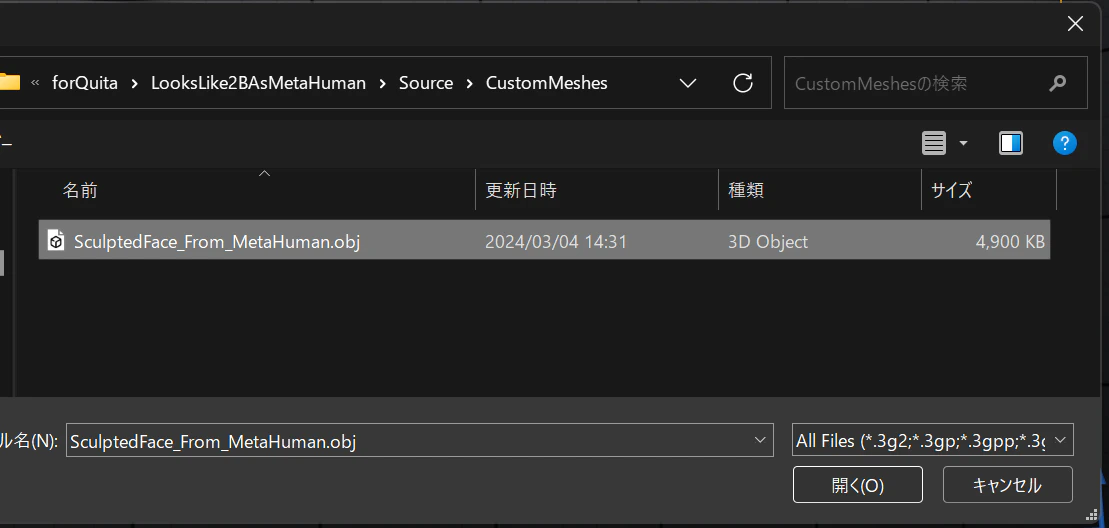Click the yellow folder icon in address bar
The height and width of the screenshot is (528, 1109).
pos(9,83)
